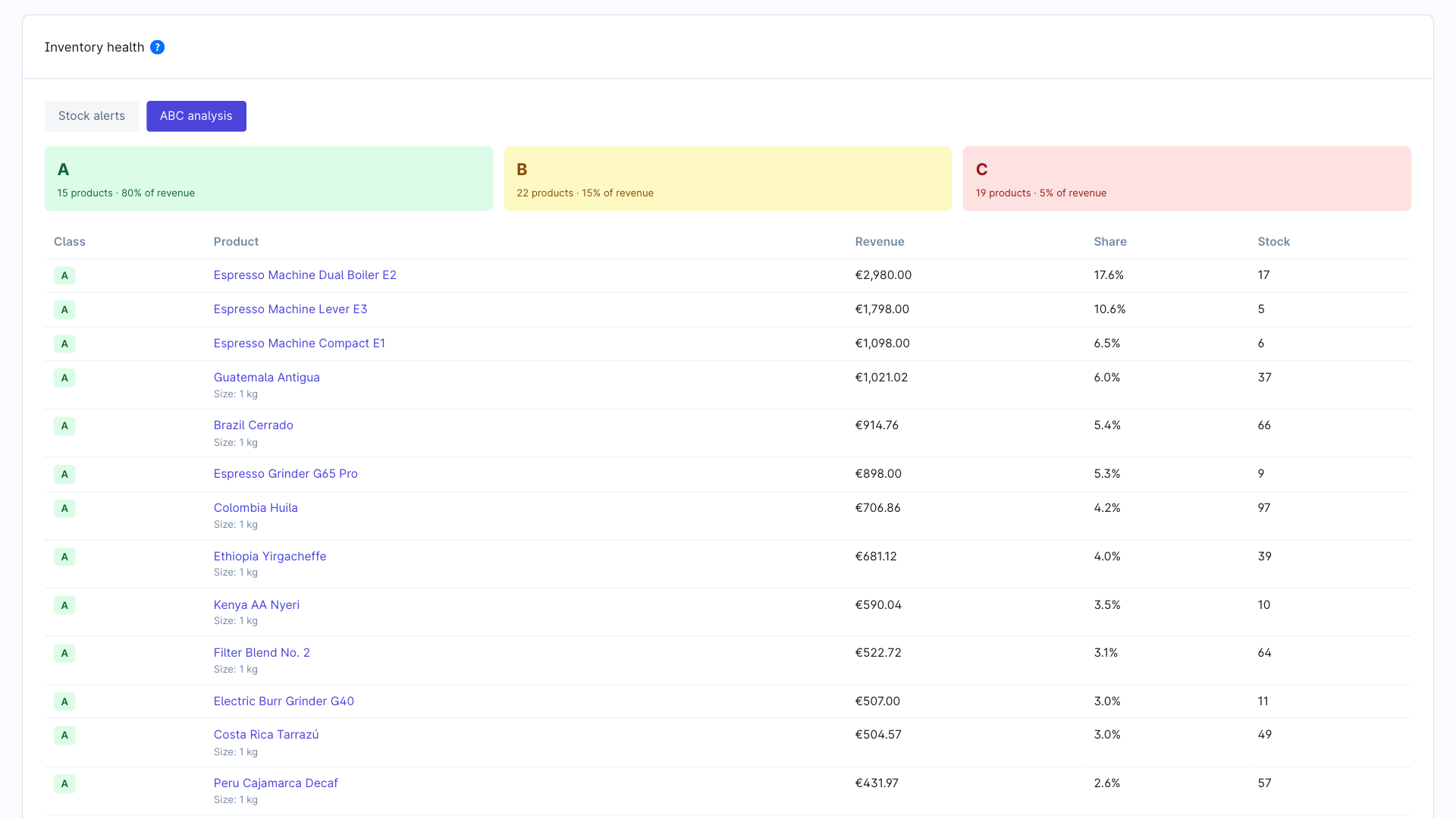Screen dimensions: 1456x819
Task: Open the Brazil Cerrado product
Action: (x=253, y=425)
